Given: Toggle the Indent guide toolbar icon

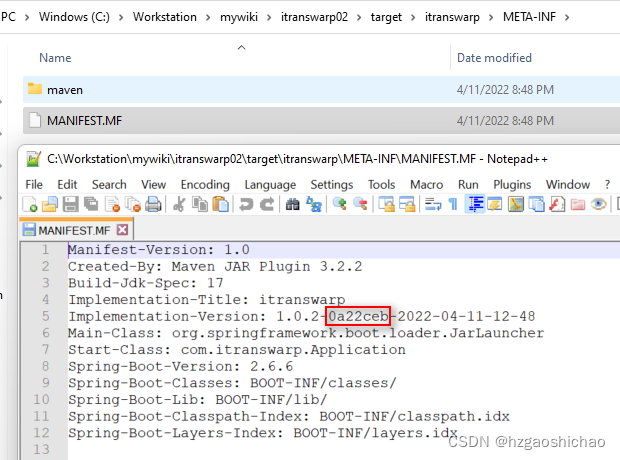Looking at the screenshot, I should 475,204.
